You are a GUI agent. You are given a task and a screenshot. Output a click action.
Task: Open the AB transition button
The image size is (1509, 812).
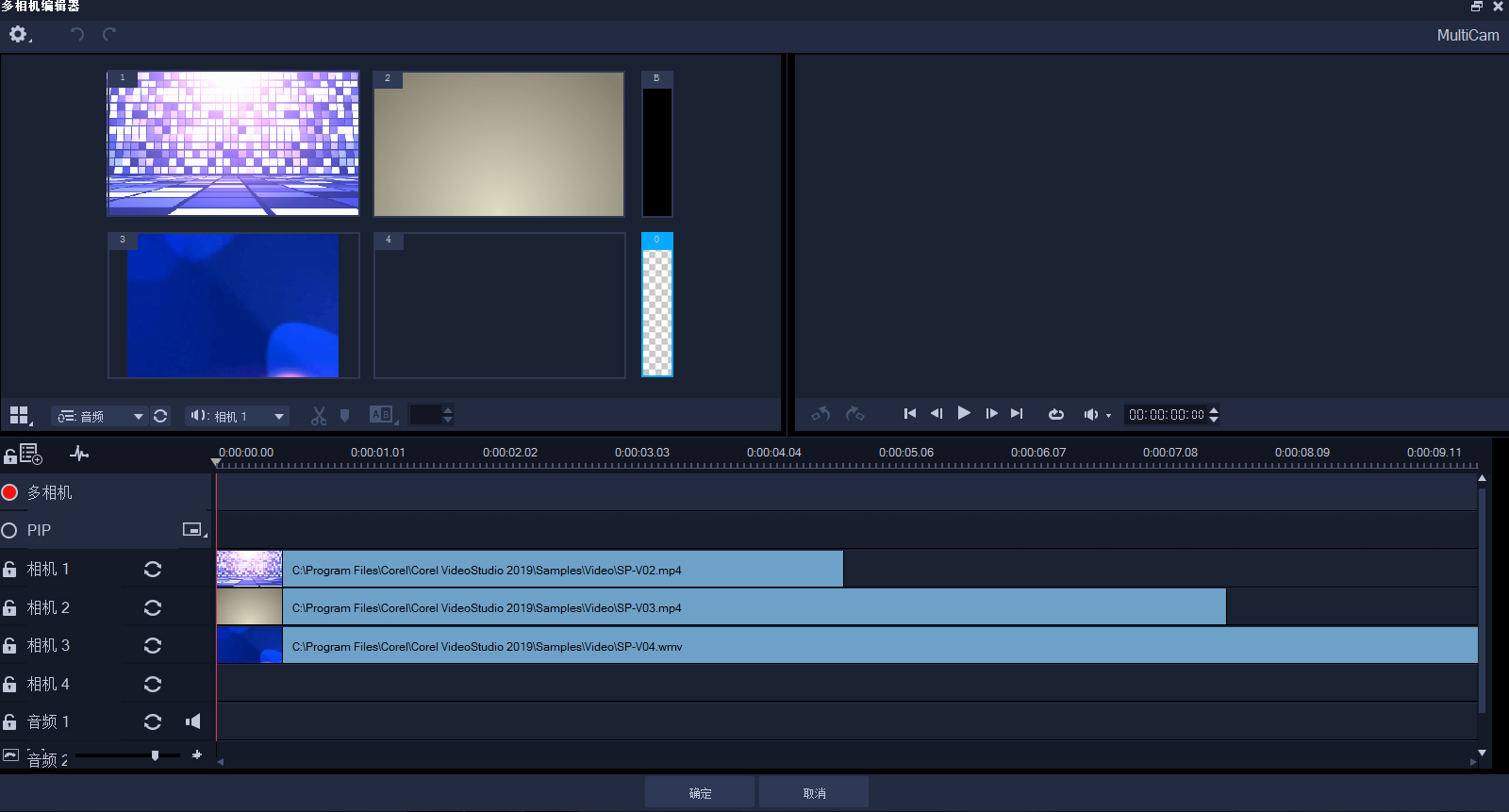coord(382,415)
